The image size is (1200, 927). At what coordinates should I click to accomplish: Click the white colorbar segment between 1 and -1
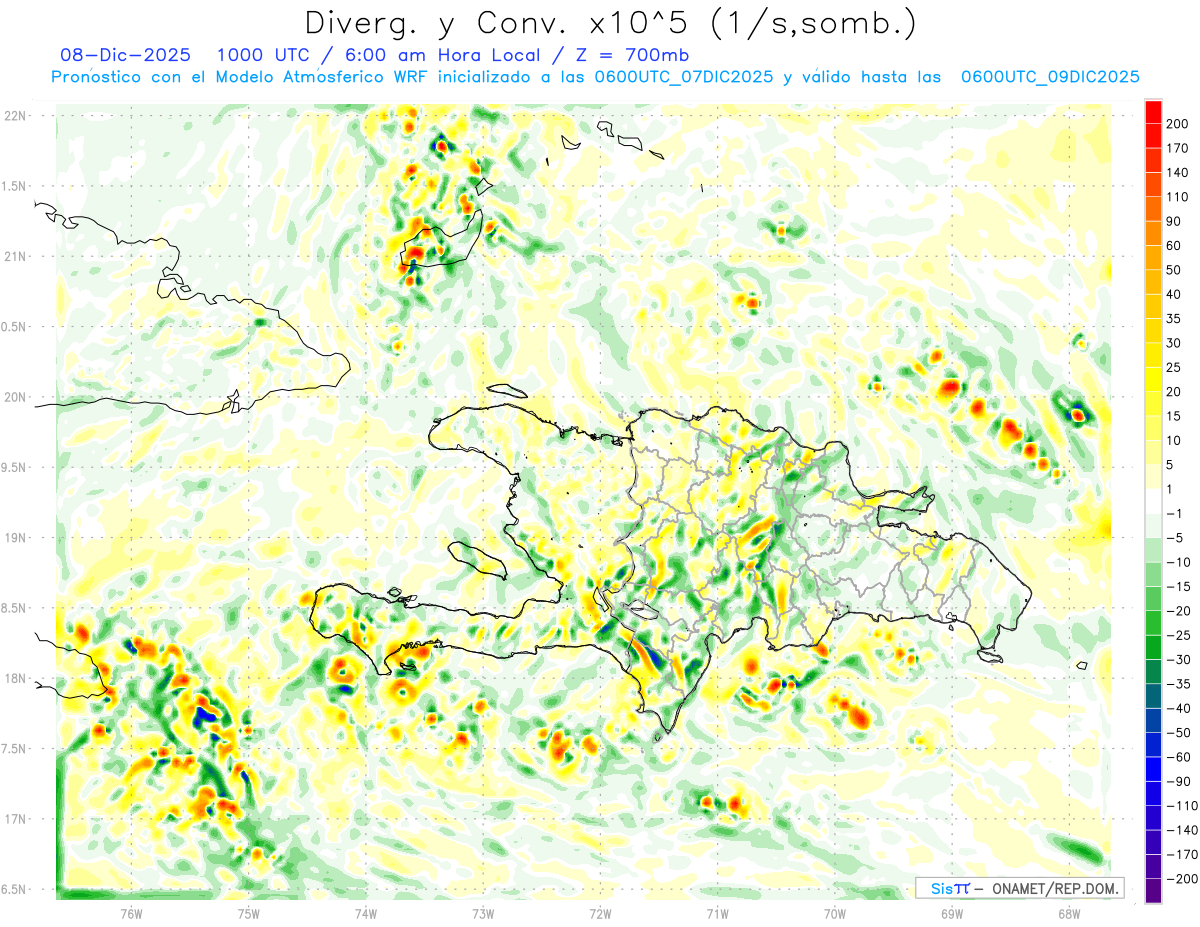coord(1153,502)
